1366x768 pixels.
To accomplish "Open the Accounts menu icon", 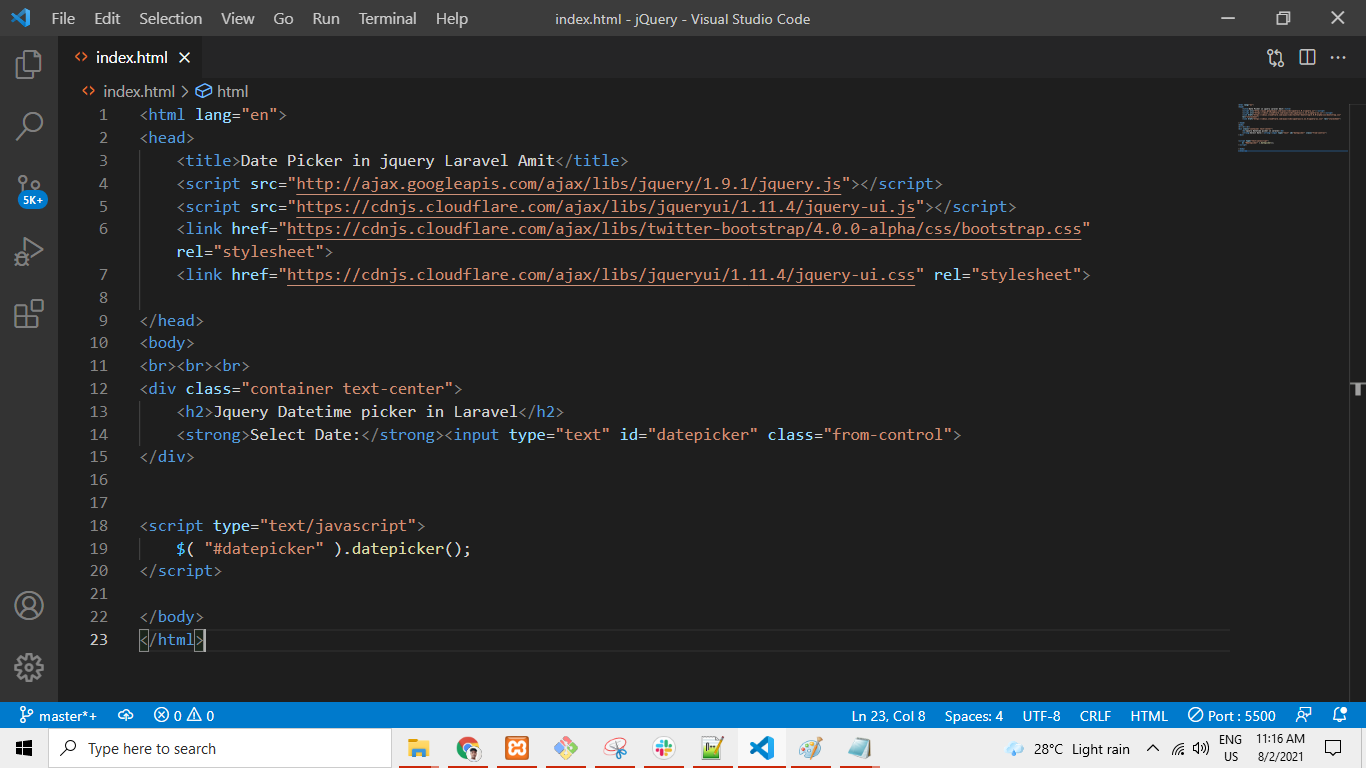I will (x=29, y=606).
